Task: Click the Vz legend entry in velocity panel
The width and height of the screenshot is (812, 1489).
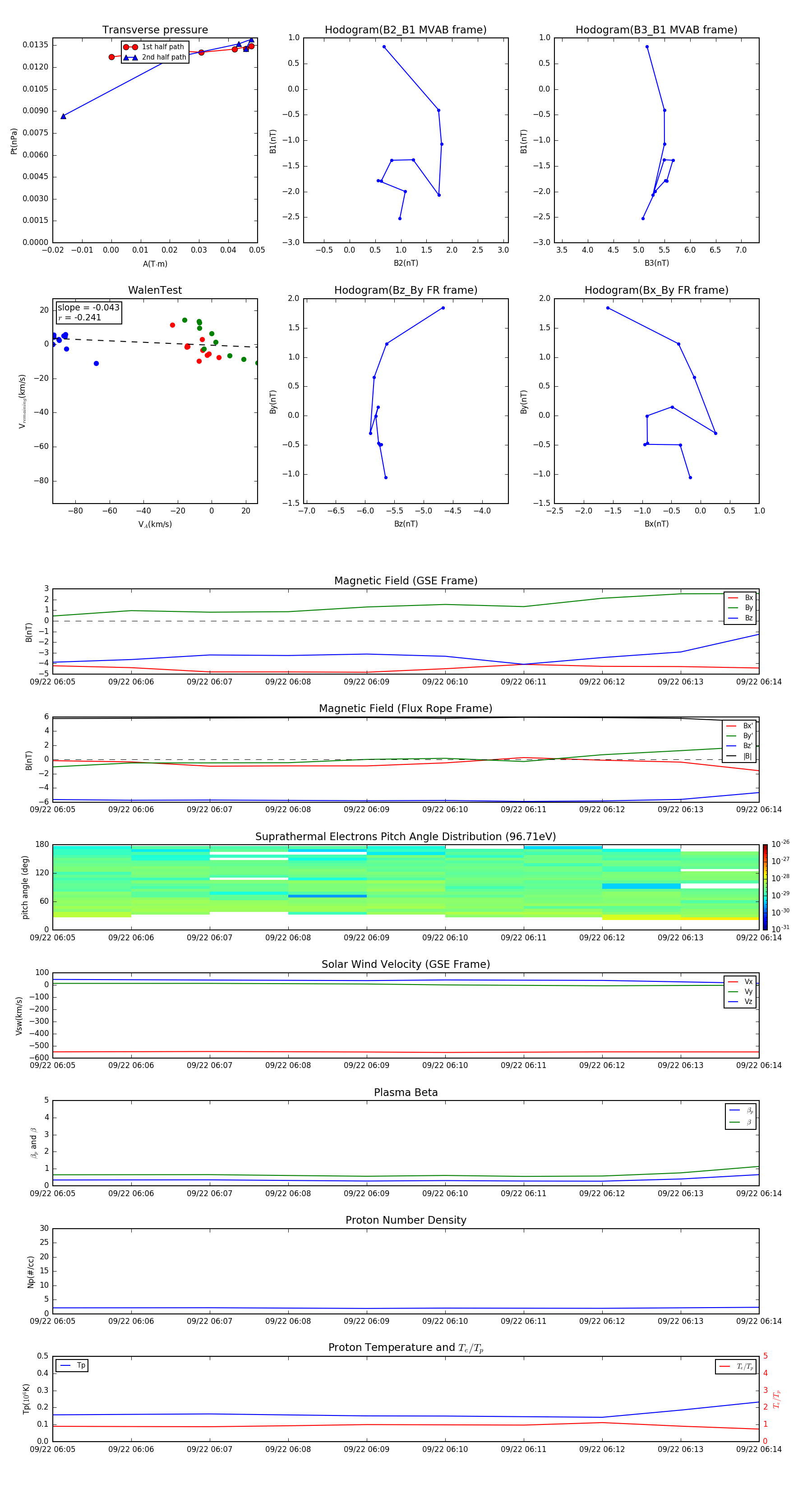Action: (740, 1002)
